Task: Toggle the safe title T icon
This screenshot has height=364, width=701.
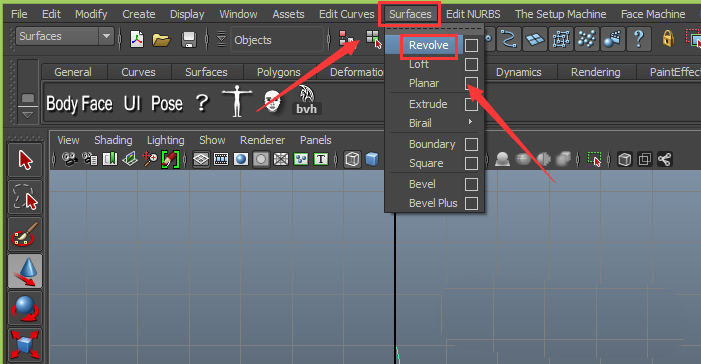Action: (321, 159)
